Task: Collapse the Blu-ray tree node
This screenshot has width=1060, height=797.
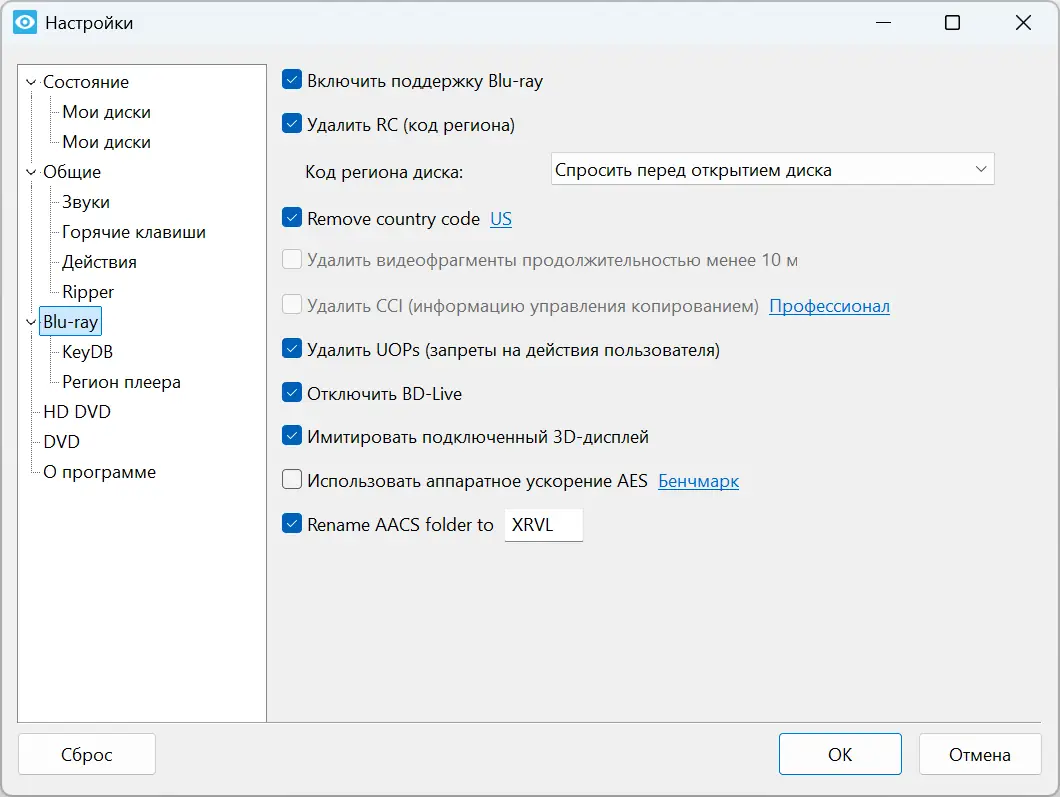Action: click(31, 323)
